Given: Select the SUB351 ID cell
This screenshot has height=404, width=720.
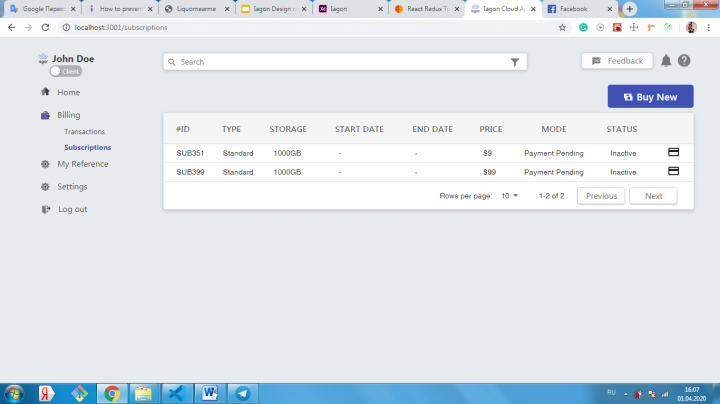Looking at the screenshot, I should click(190, 153).
